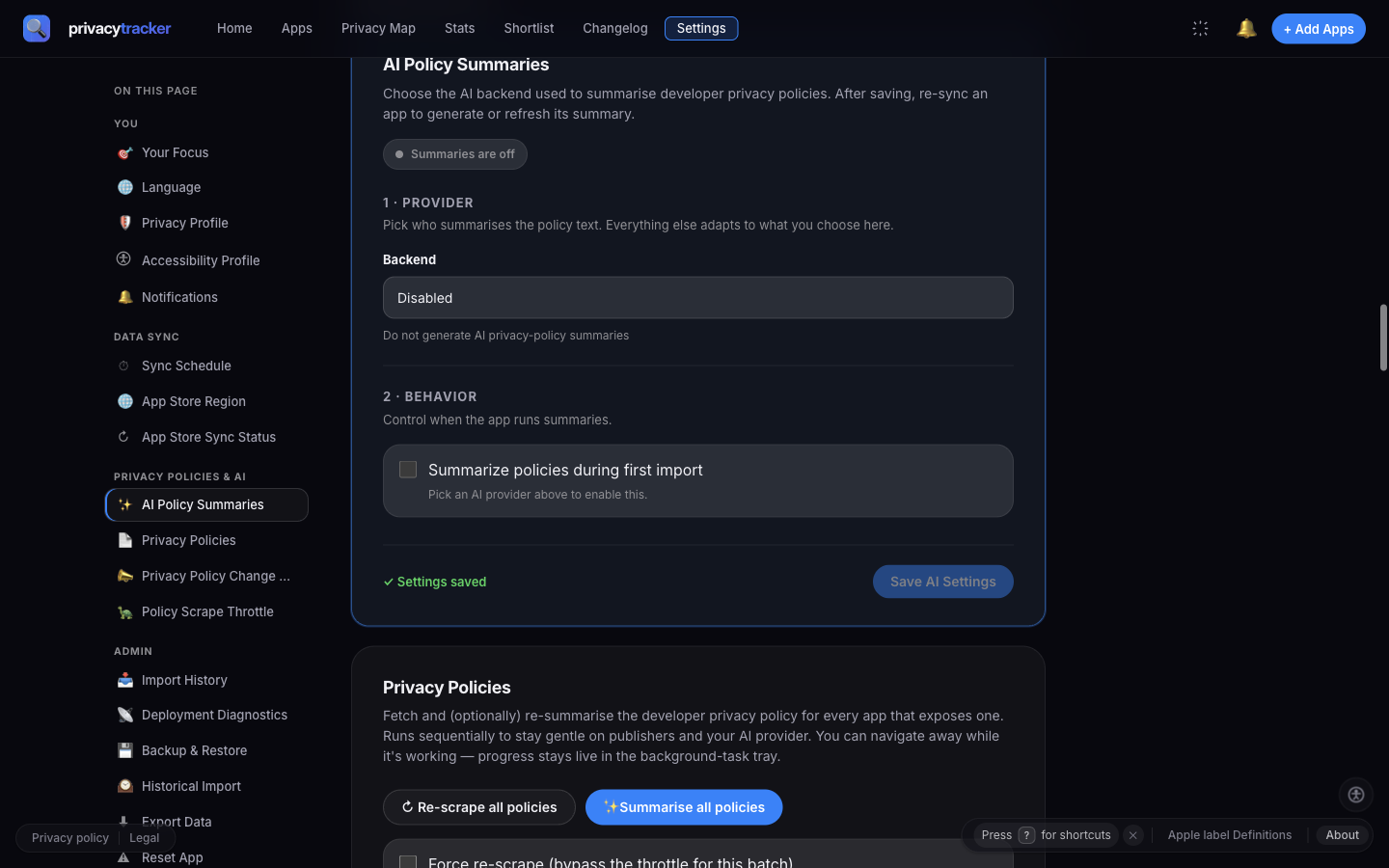Open notifications via the bell icon
The width and height of the screenshot is (1389, 868).
[x=1246, y=28]
